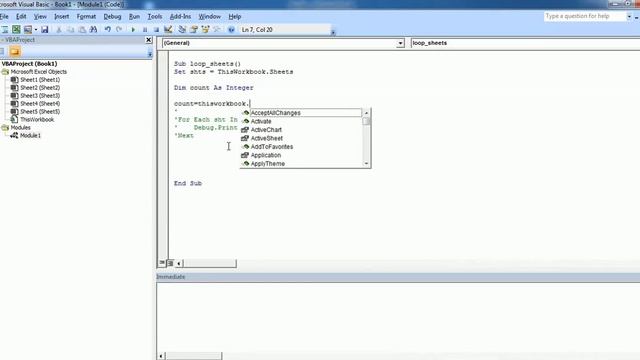The height and width of the screenshot is (360, 640).
Task: Choose ApplyTheme from autocomplete list
Action: click(301, 164)
